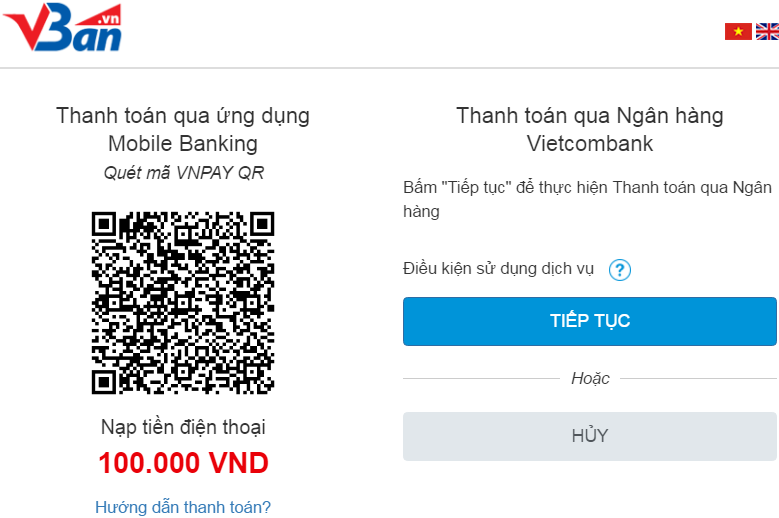This screenshot has width=779, height=518.
Task: Click the Bấm "Tiếp tục" instruction text
Action: point(588,199)
